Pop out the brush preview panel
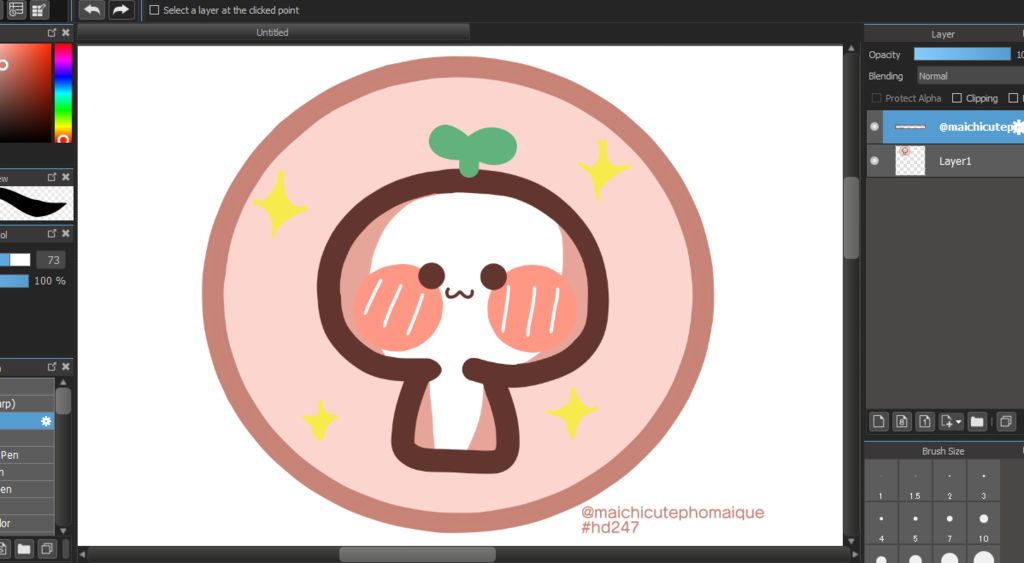Image resolution: width=1024 pixels, height=563 pixels. [52, 177]
